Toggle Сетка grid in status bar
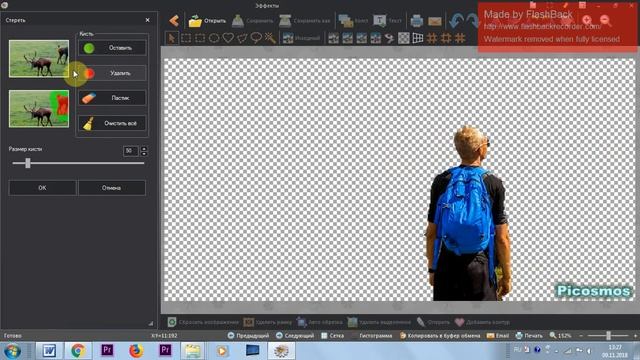Viewport: 640px width, 360px height. (x=332, y=336)
